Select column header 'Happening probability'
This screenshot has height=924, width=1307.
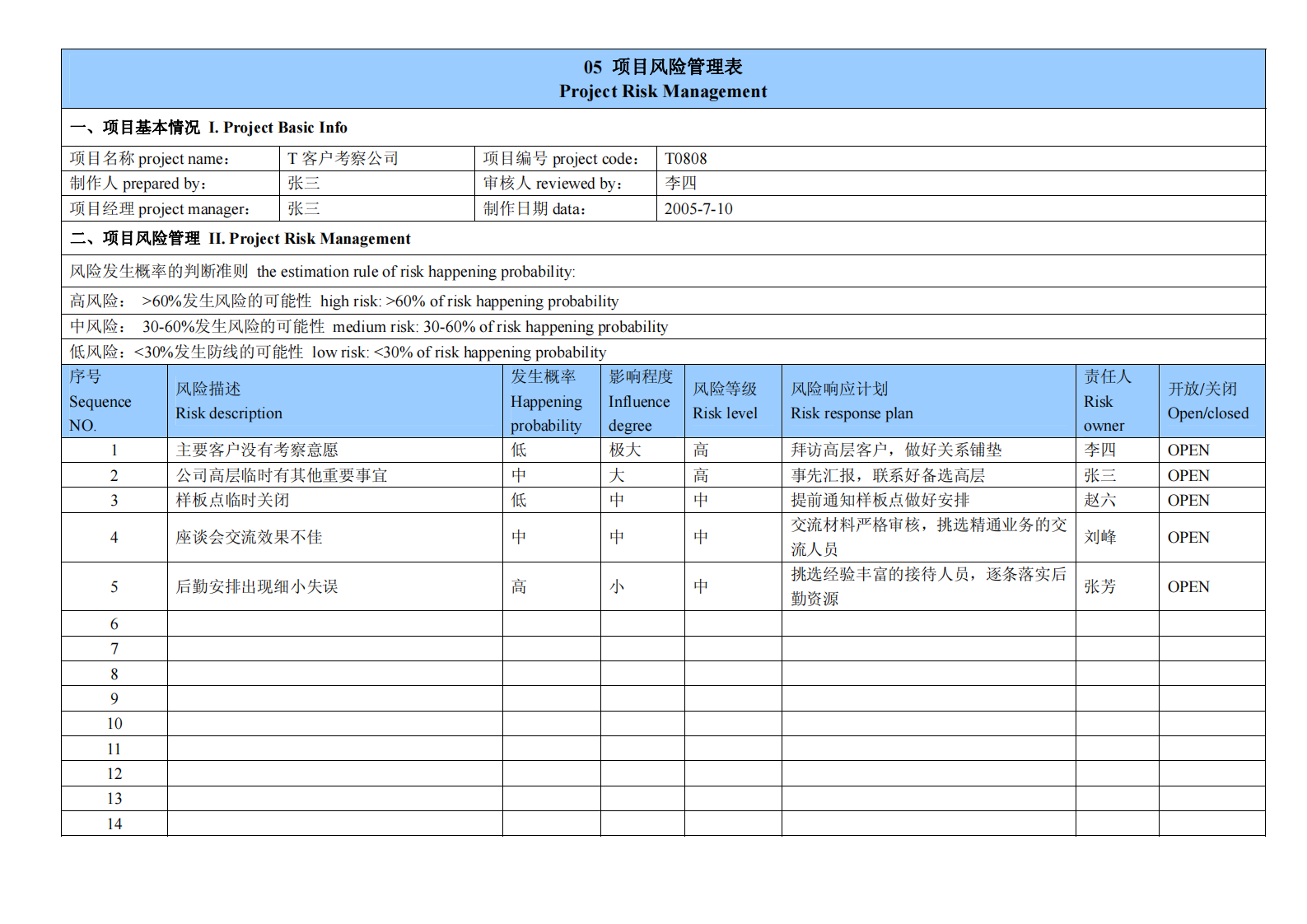[x=551, y=401]
